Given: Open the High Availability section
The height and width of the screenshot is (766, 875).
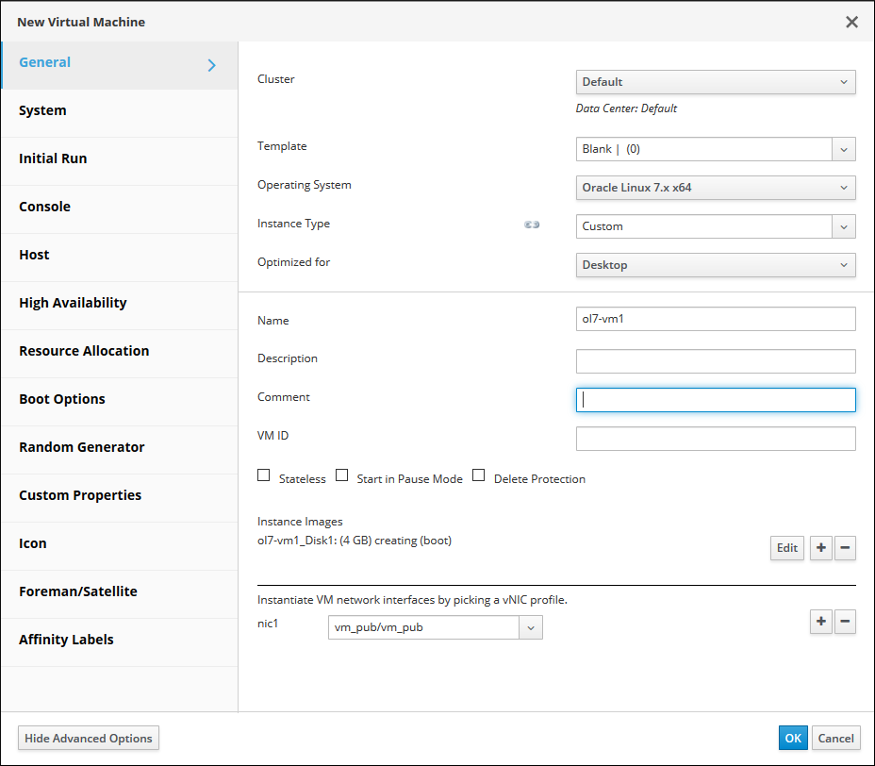Looking at the screenshot, I should (73, 303).
